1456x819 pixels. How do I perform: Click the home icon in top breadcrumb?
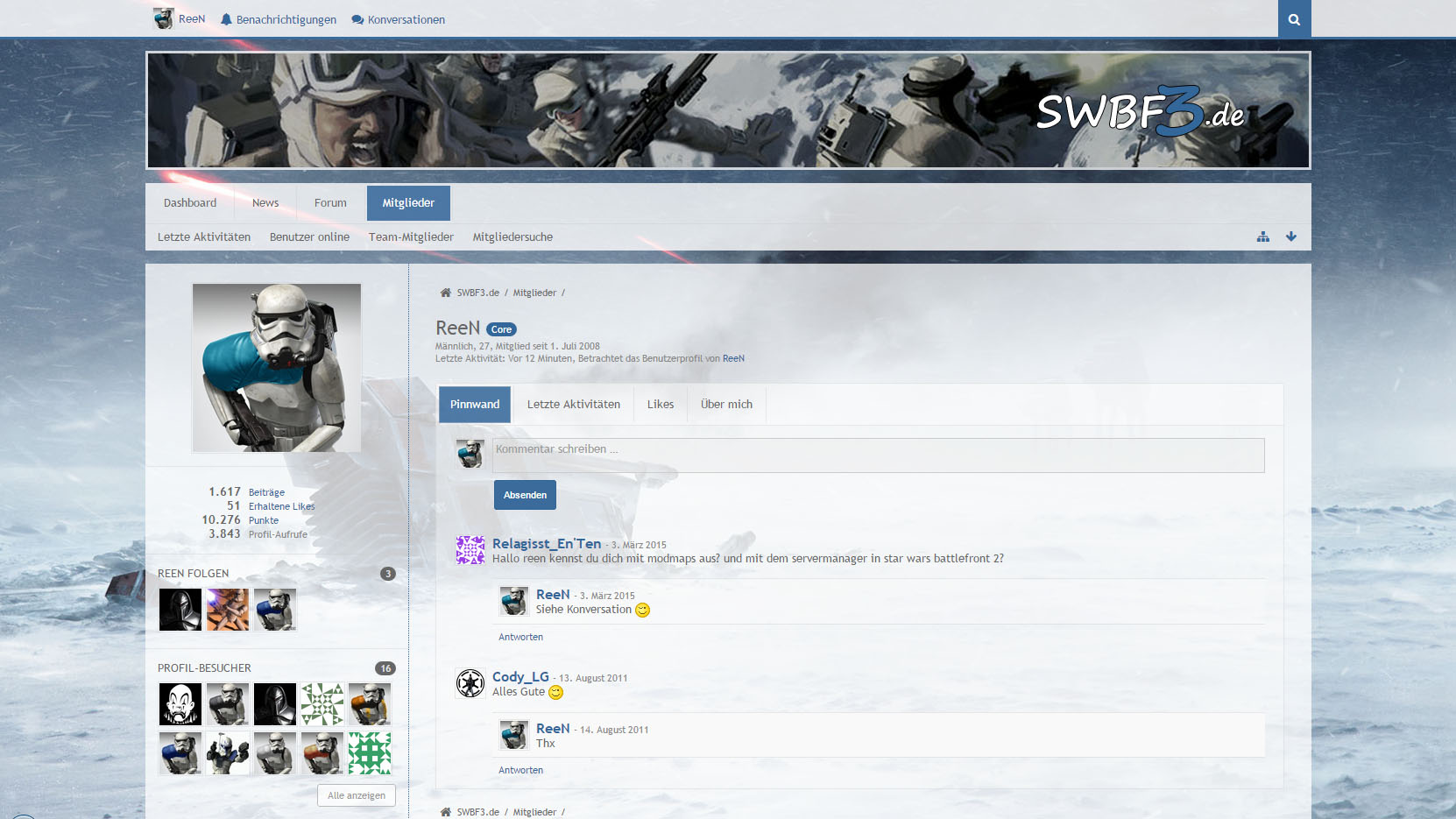[445, 293]
